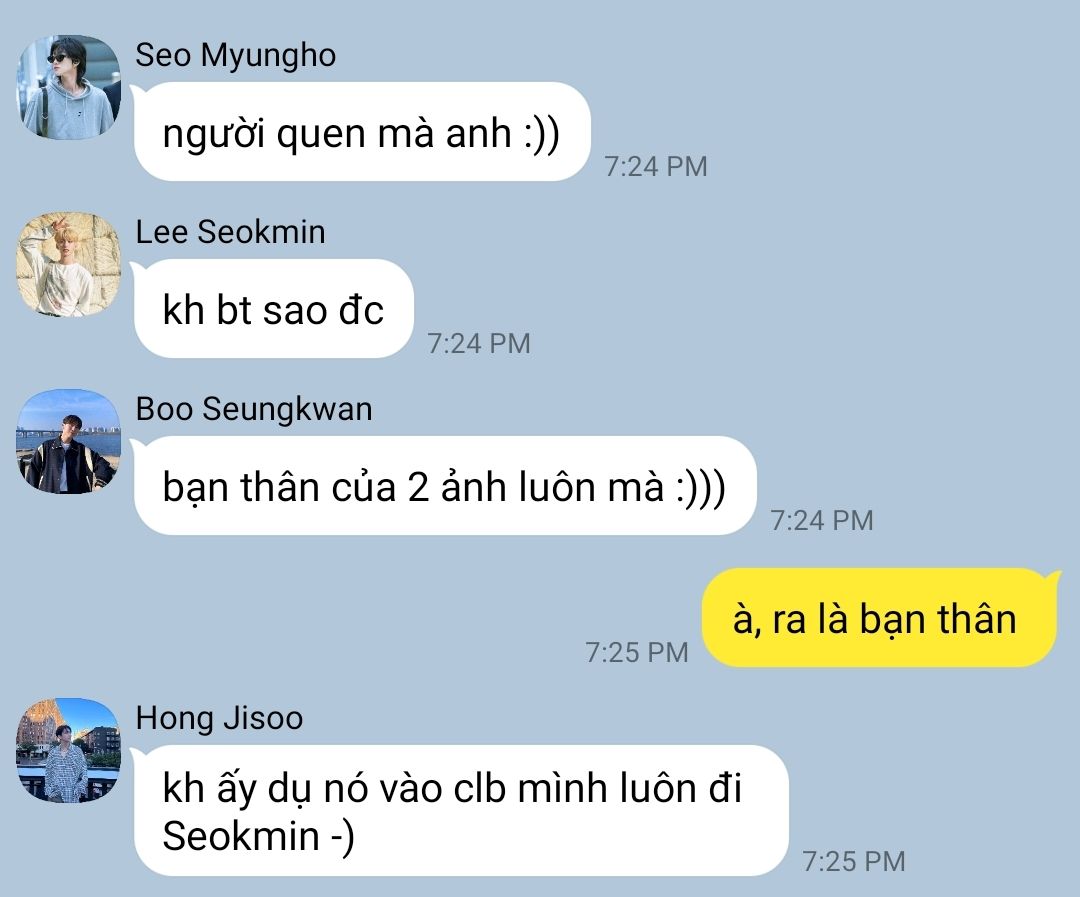Click the 7:24 PM timestamp beside Lee Seokmin's message

(x=479, y=344)
